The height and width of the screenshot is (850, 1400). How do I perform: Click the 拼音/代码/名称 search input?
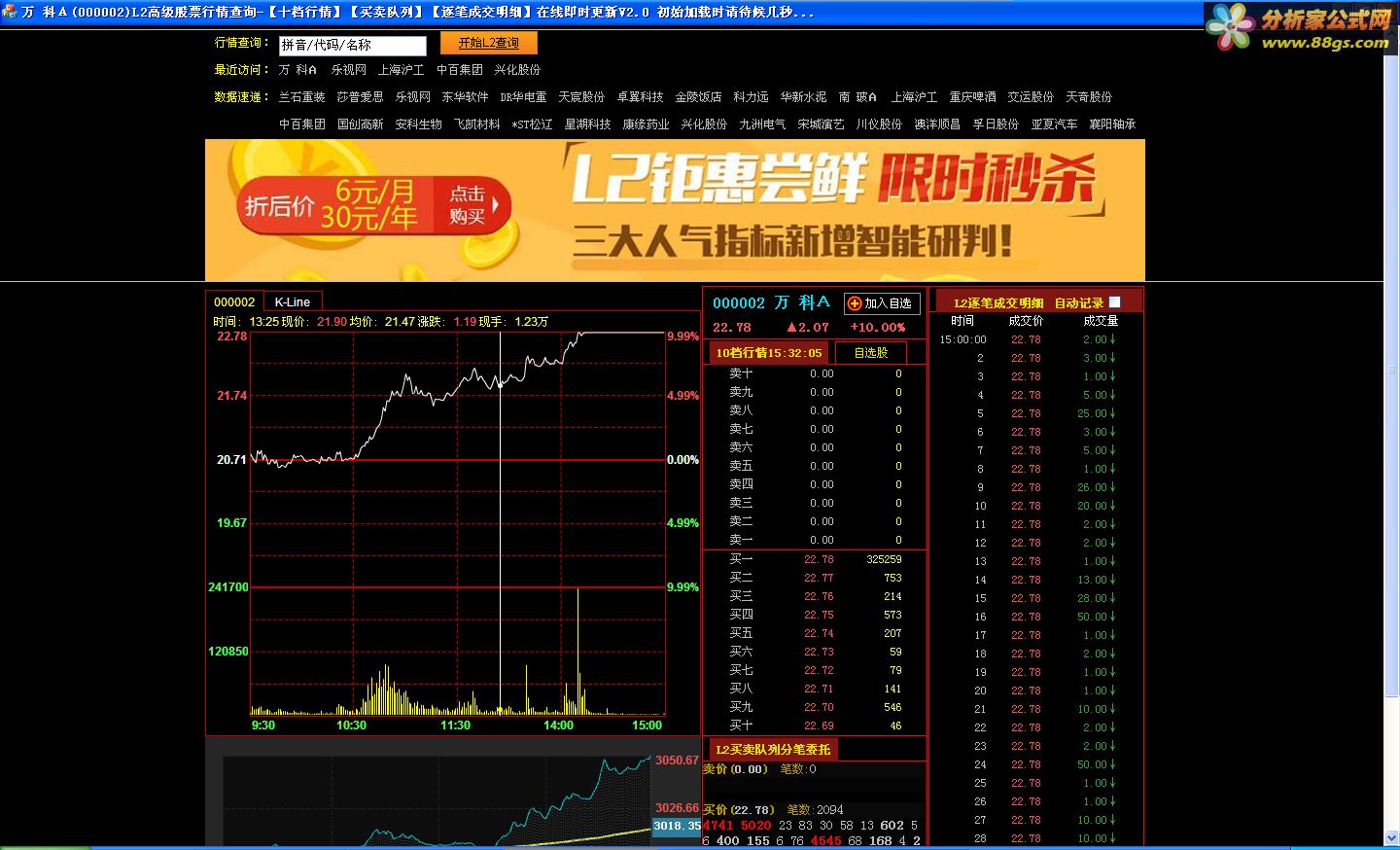coord(352,45)
